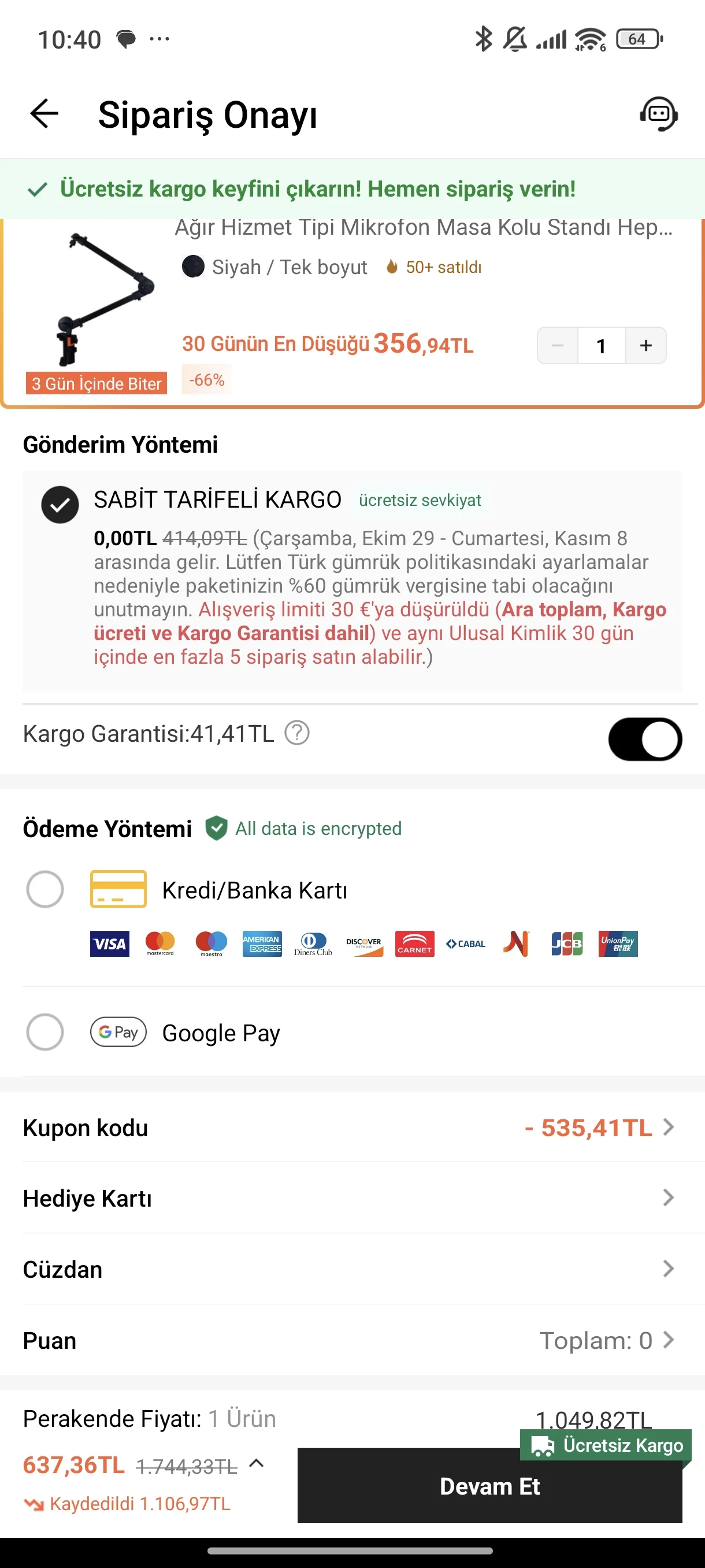Screen dimensions: 705x1568
Task: Increase product quantity with plus button
Action: tap(645, 346)
